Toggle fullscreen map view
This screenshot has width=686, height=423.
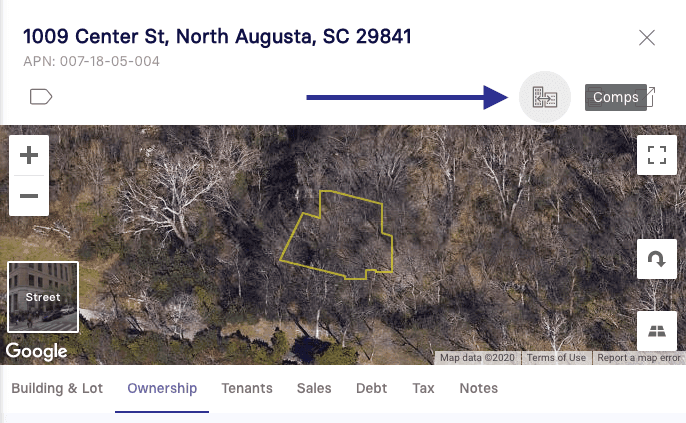pos(657,155)
